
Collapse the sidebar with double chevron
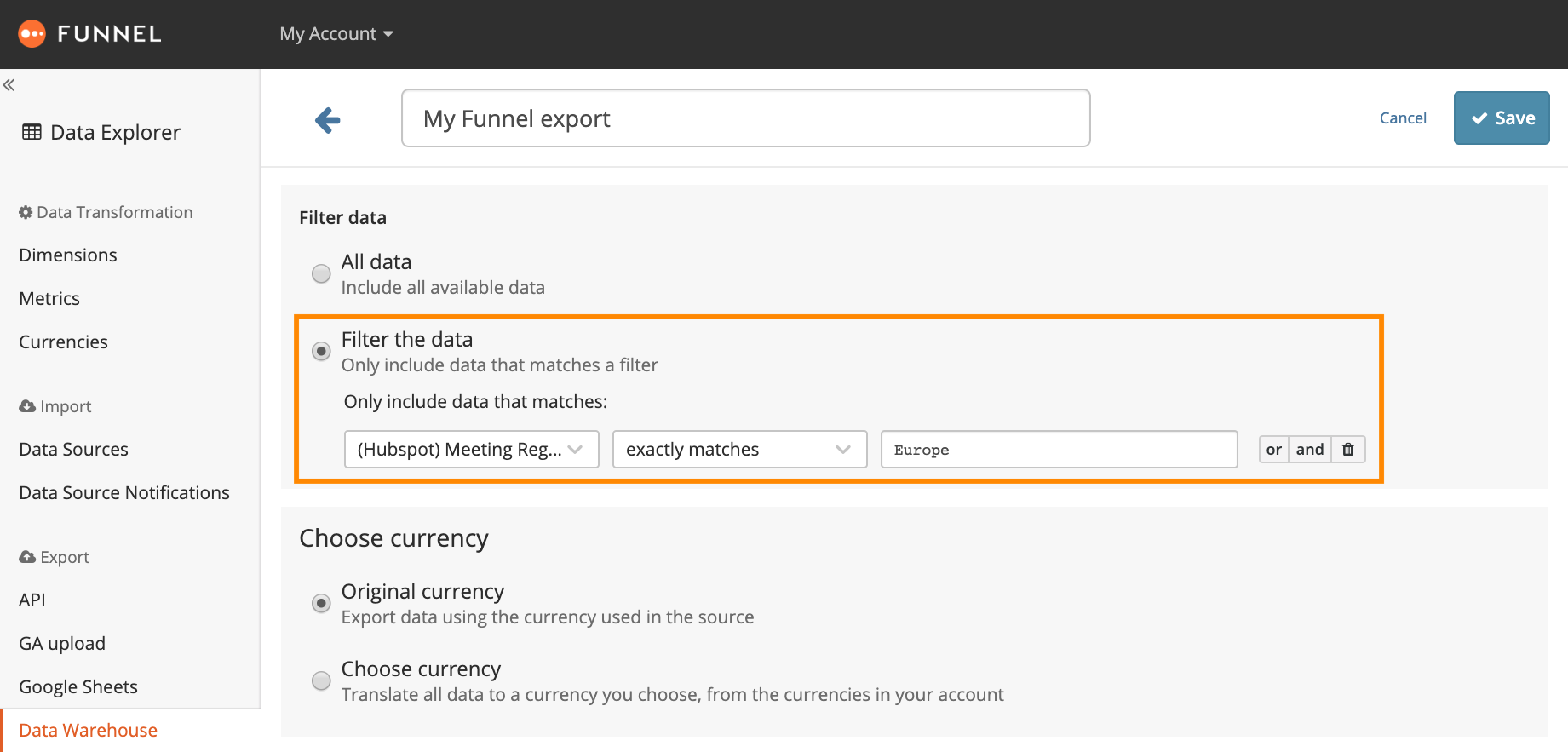tap(9, 85)
